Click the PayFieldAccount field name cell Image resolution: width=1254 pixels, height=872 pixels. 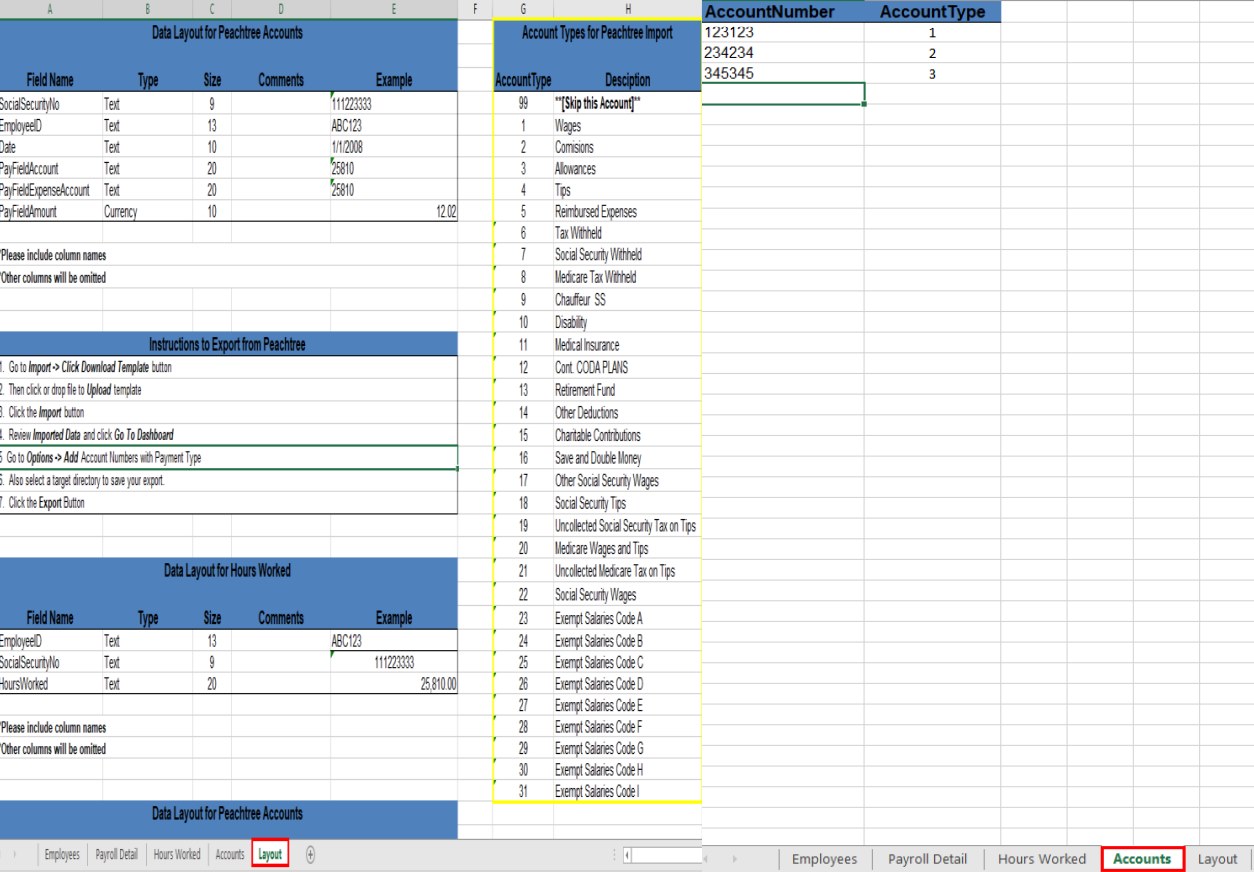(x=50, y=169)
